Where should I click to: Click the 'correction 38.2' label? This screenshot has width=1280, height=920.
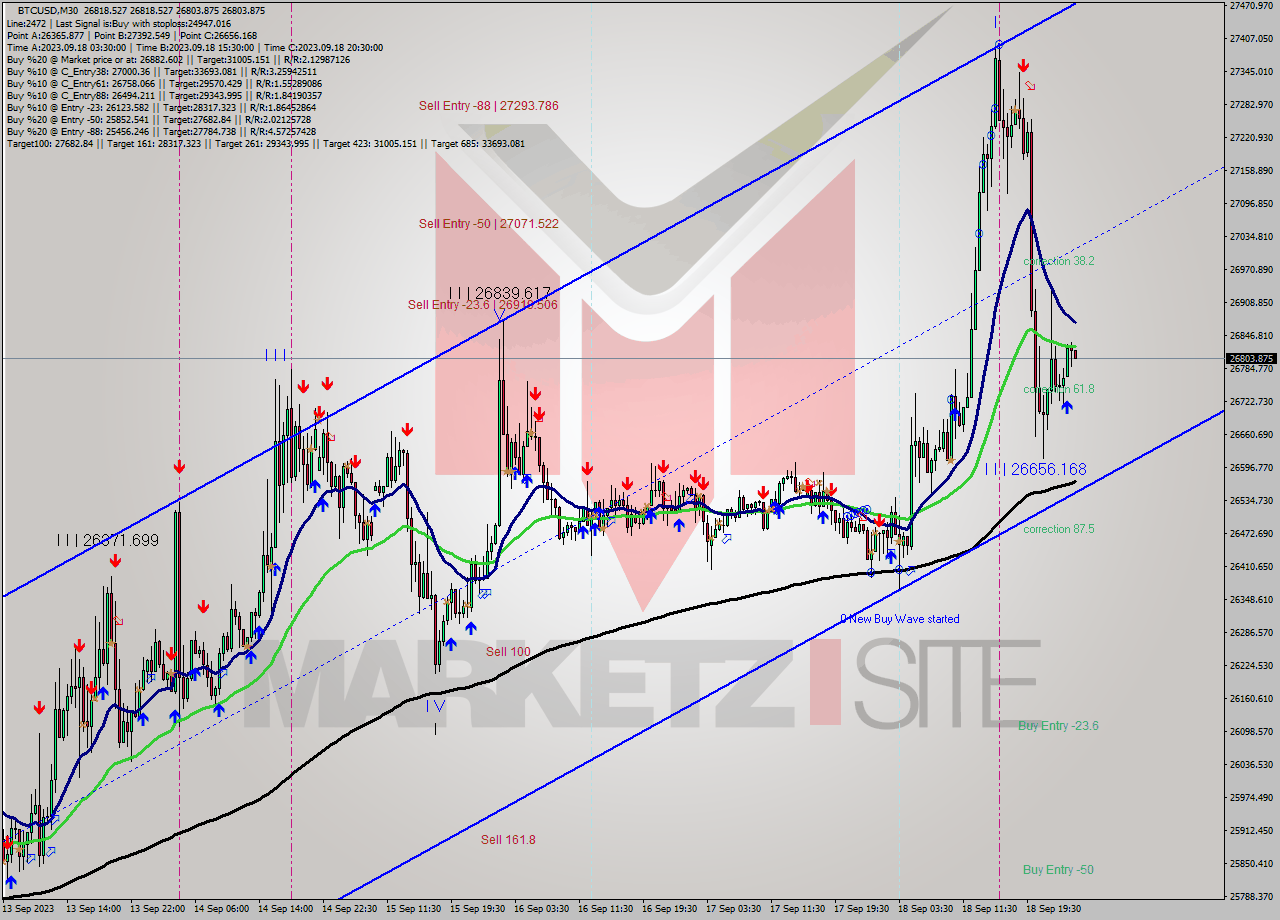coord(1059,261)
